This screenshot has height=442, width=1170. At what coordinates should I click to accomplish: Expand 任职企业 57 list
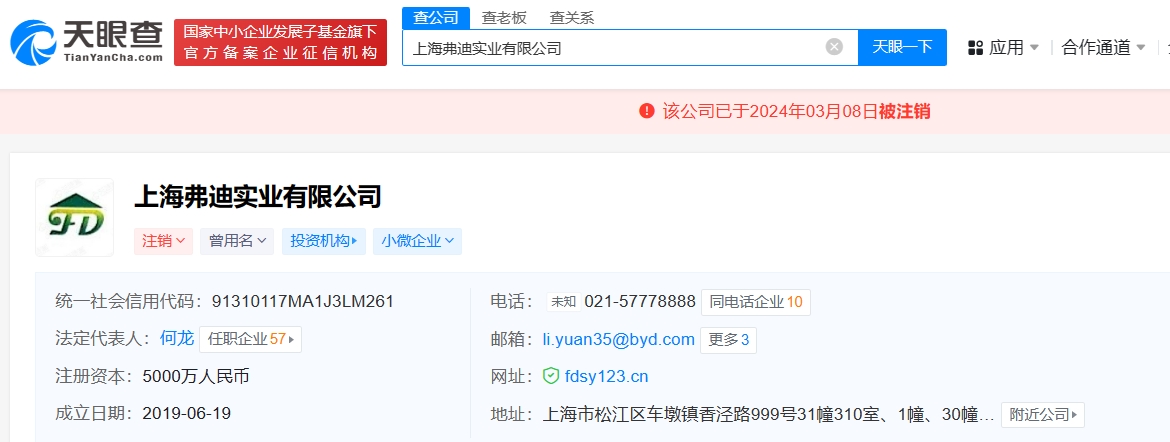click(x=251, y=339)
